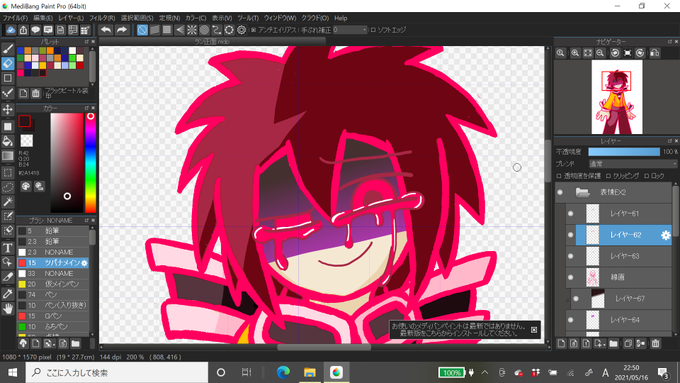The width and height of the screenshot is (680, 383).
Task: Turn snap off with the blue snap icon
Action: [142, 30]
